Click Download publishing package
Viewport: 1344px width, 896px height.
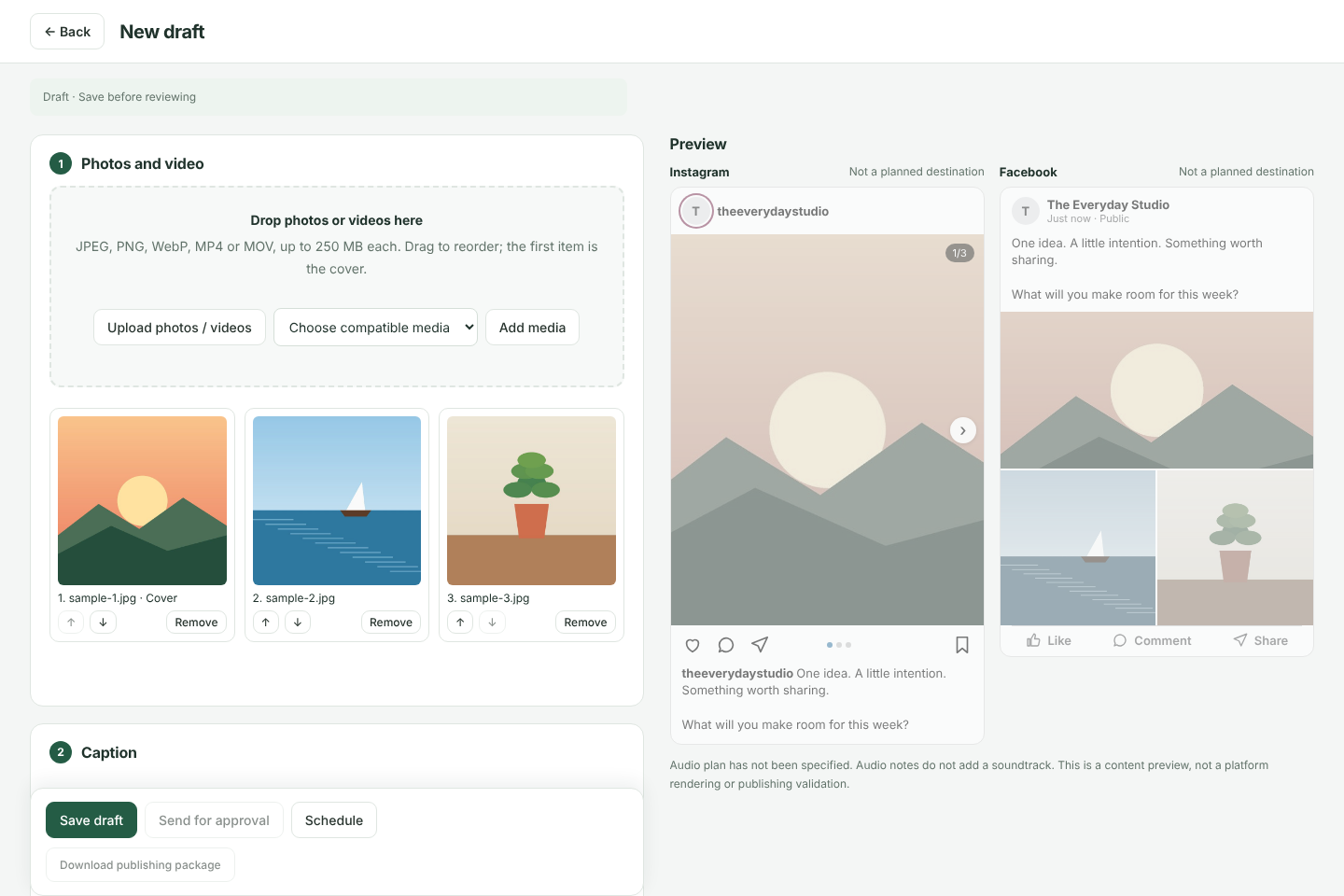140,865
